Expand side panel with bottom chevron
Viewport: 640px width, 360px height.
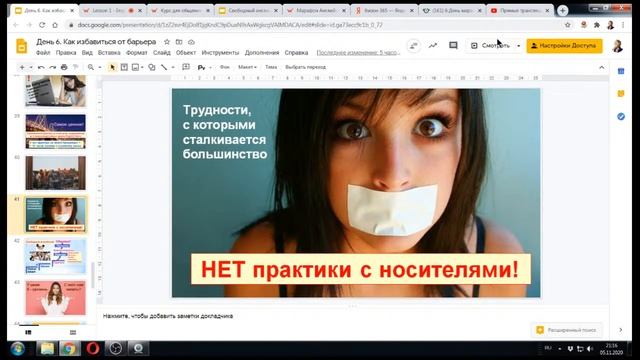[620, 330]
